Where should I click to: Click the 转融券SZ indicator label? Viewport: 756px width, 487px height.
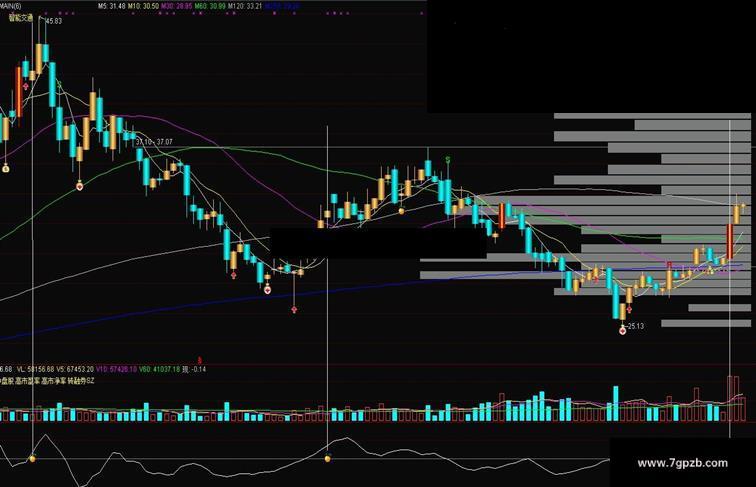[81, 381]
